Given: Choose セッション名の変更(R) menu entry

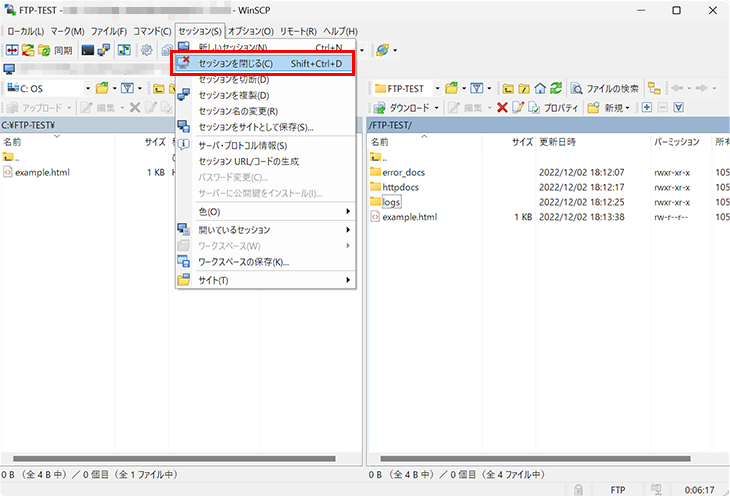Looking at the screenshot, I should [x=265, y=111].
